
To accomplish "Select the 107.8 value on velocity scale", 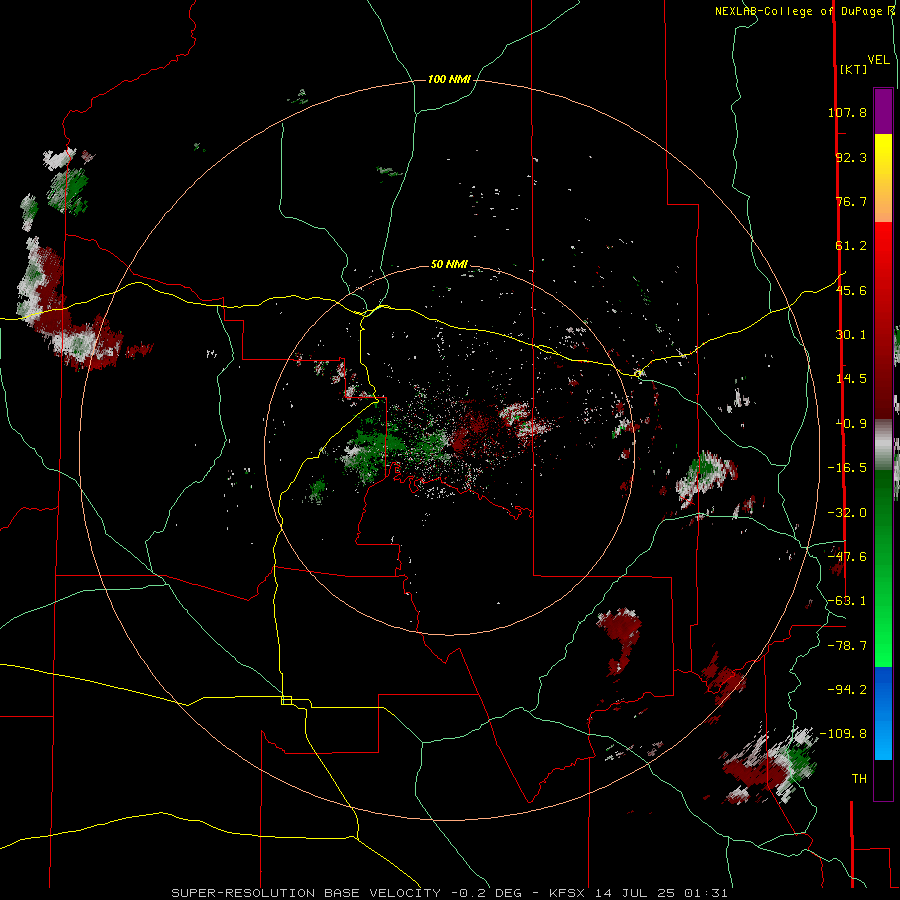I will (847, 112).
